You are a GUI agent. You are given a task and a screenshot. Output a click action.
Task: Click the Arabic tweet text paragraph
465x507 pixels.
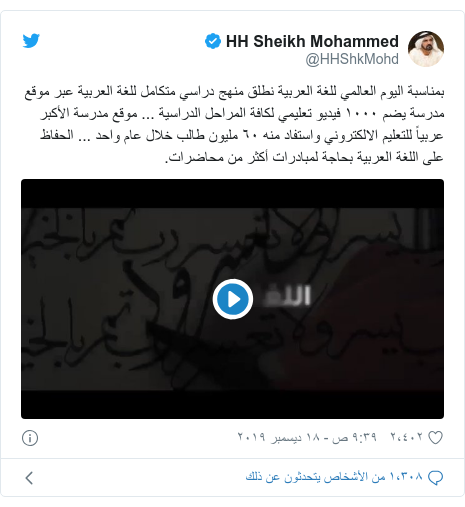tap(234, 124)
